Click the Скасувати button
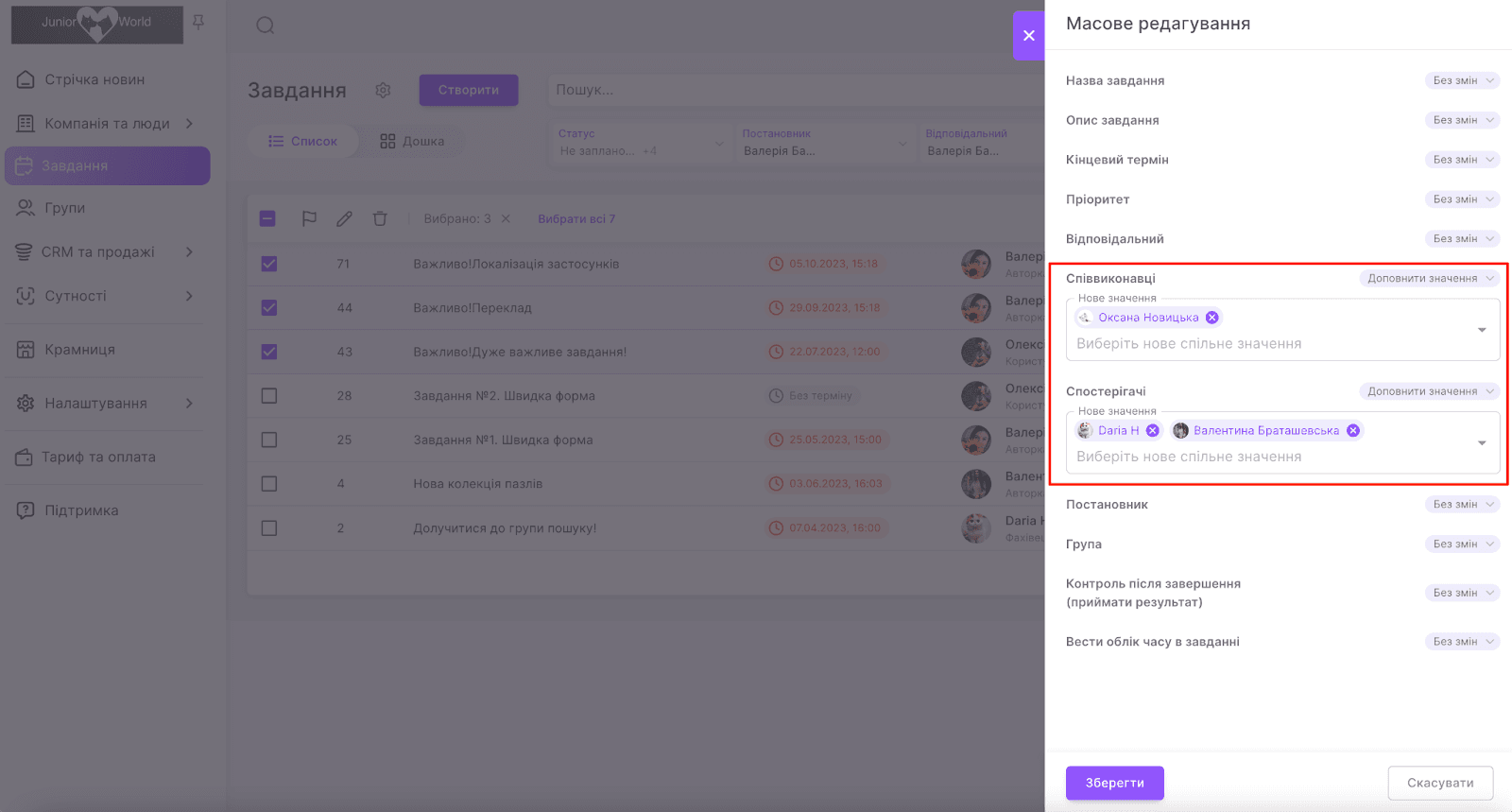This screenshot has width=1512, height=812. tap(1439, 783)
